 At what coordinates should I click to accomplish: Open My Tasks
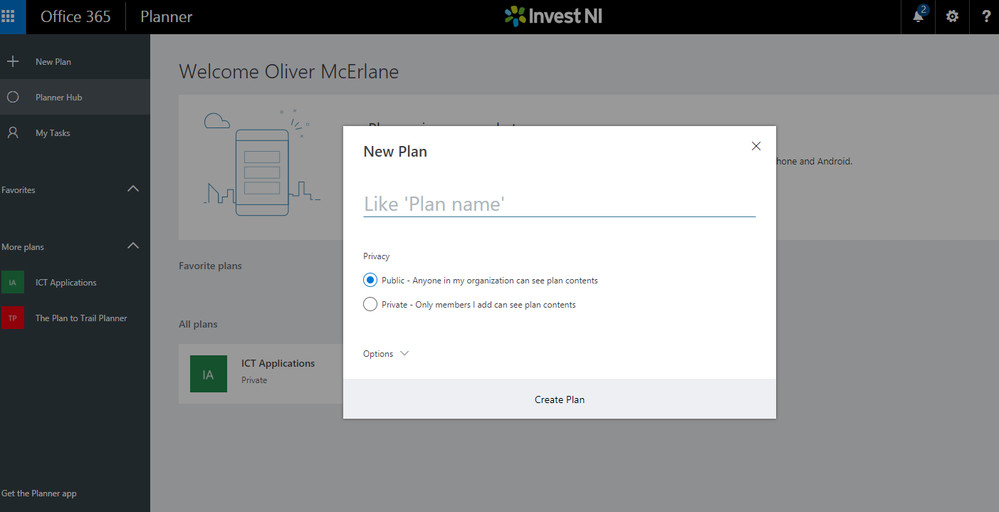(75, 132)
